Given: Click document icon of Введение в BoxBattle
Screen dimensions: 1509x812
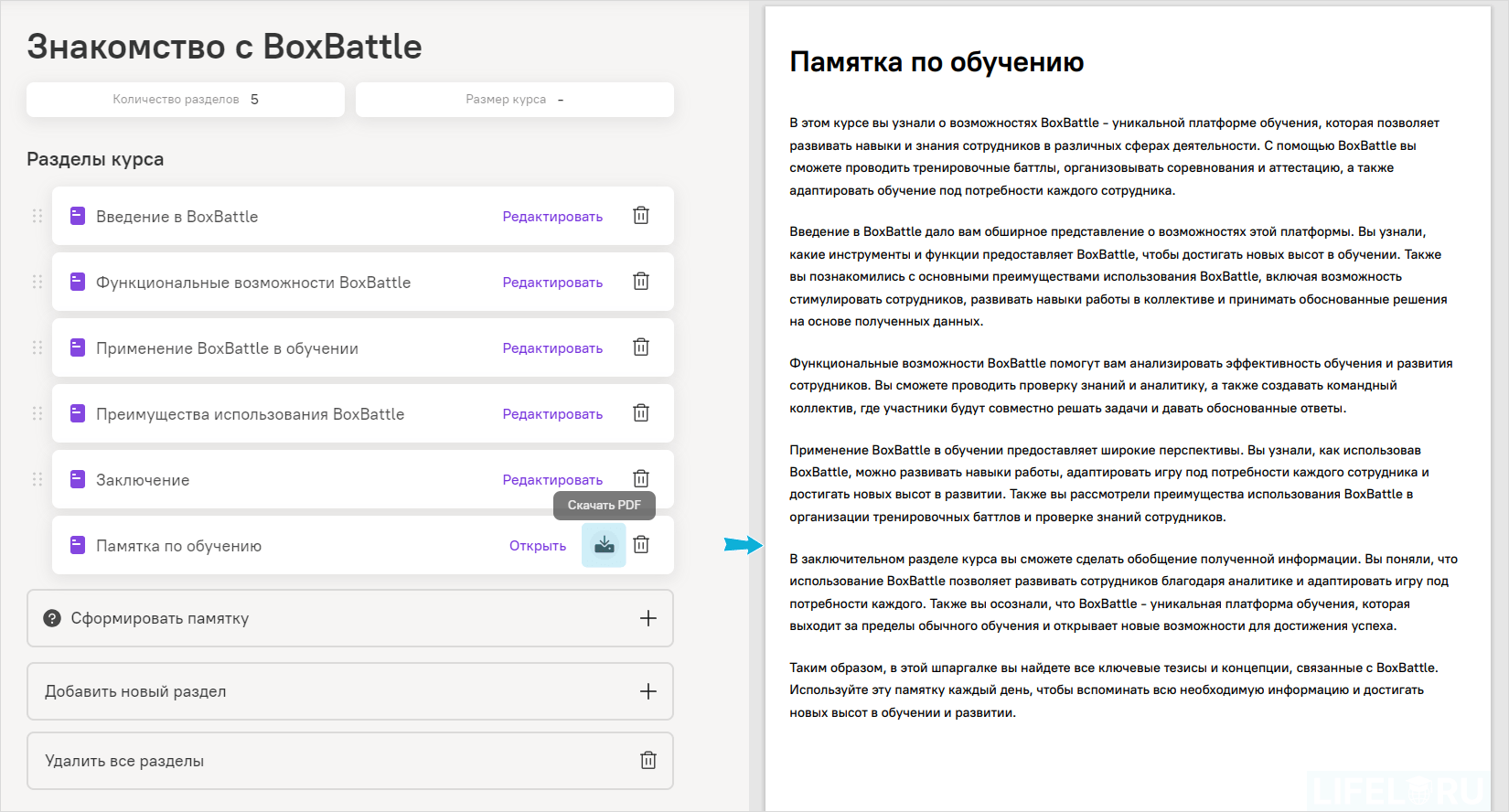Looking at the screenshot, I should pos(78,216).
